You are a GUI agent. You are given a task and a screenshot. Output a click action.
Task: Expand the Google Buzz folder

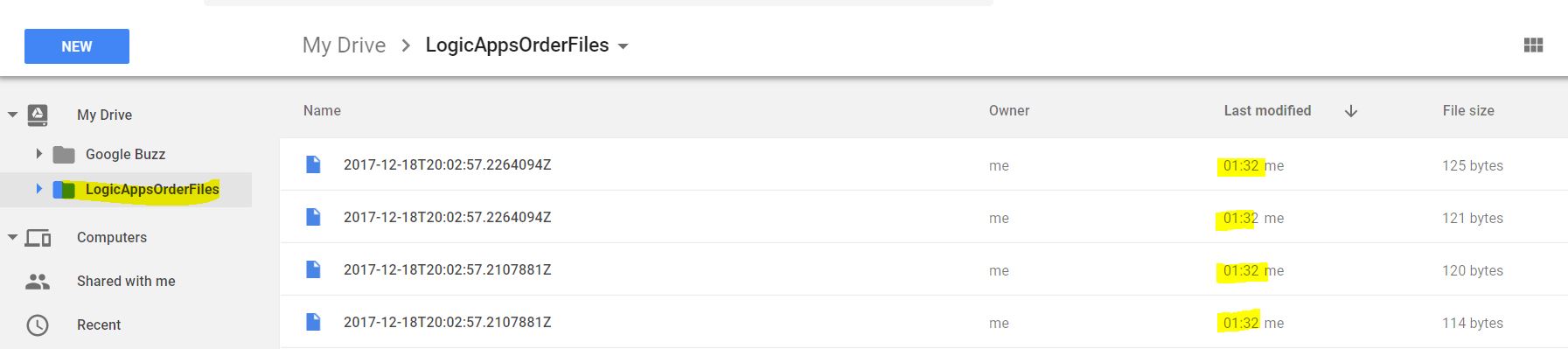tap(38, 154)
